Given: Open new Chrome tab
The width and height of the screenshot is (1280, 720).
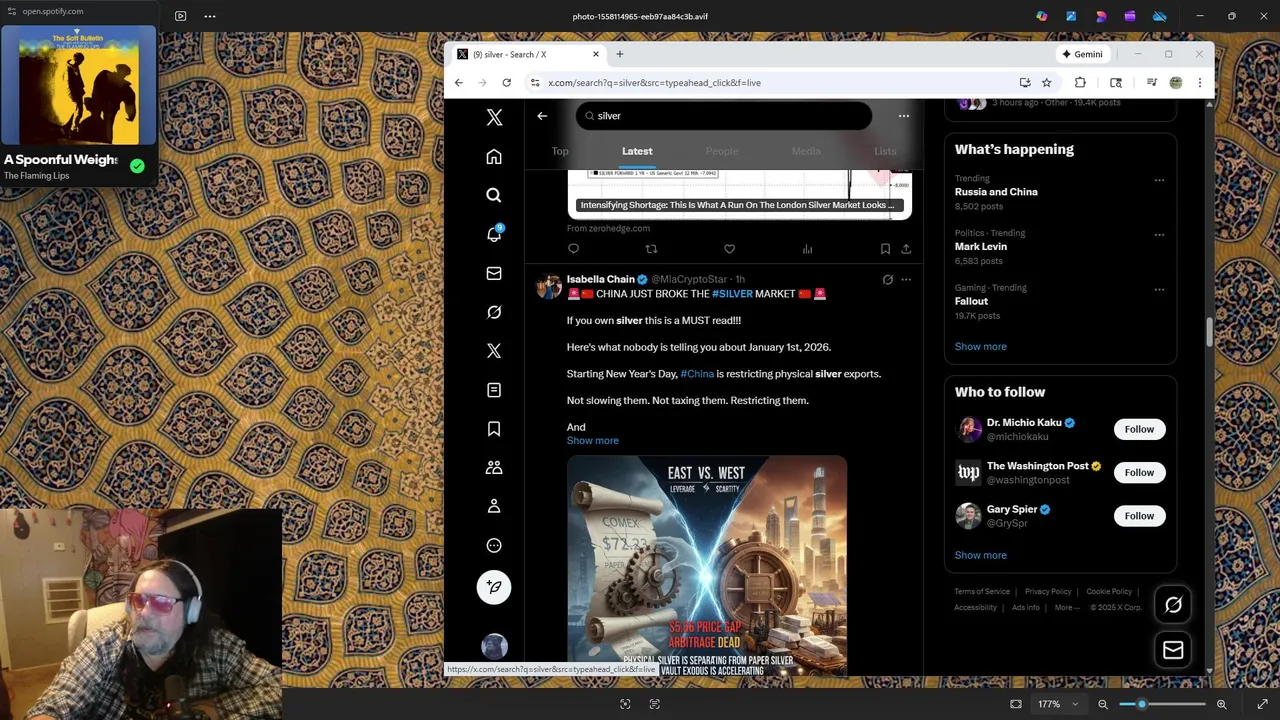Looking at the screenshot, I should pyautogui.click(x=620, y=54).
